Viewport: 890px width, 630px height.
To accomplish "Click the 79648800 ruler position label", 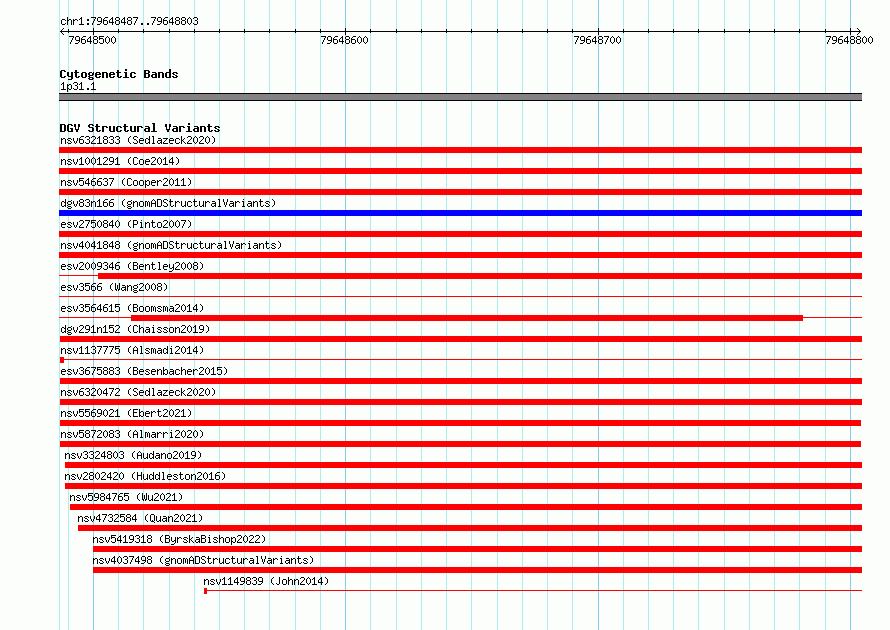I will click(849, 40).
